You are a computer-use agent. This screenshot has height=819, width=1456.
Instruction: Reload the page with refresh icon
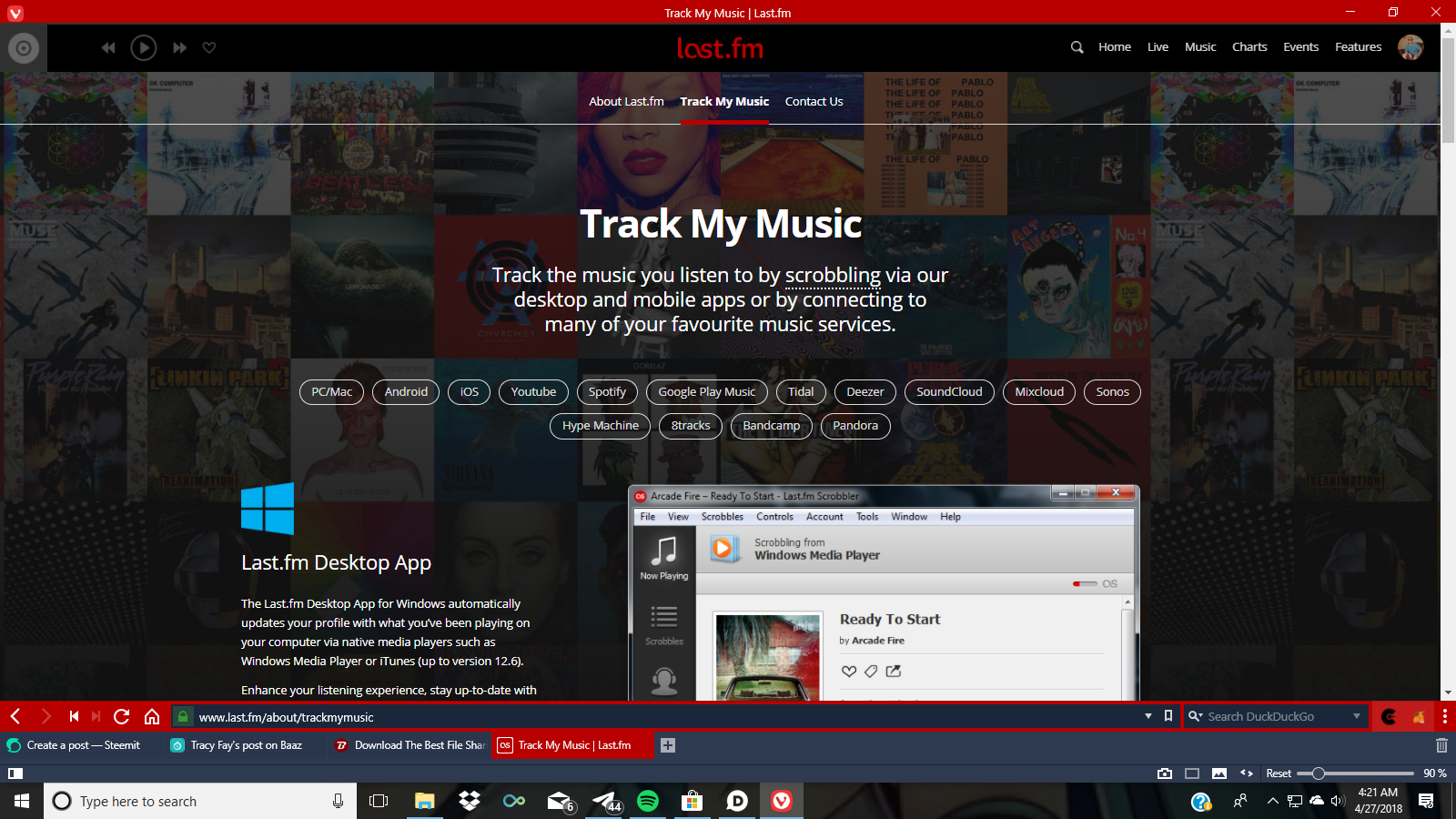tap(122, 717)
